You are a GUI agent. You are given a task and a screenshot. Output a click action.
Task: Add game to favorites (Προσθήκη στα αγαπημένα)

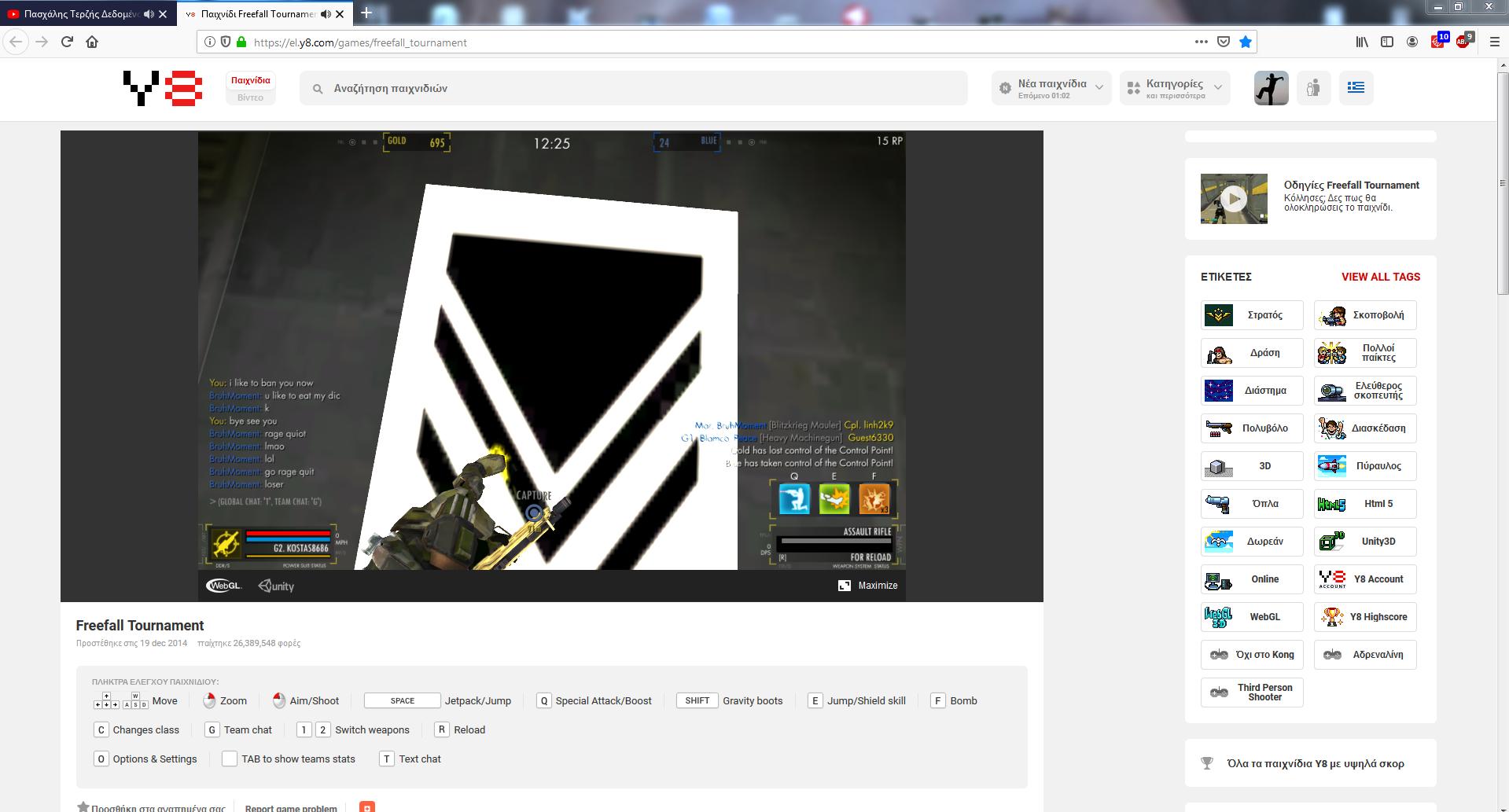click(x=151, y=807)
